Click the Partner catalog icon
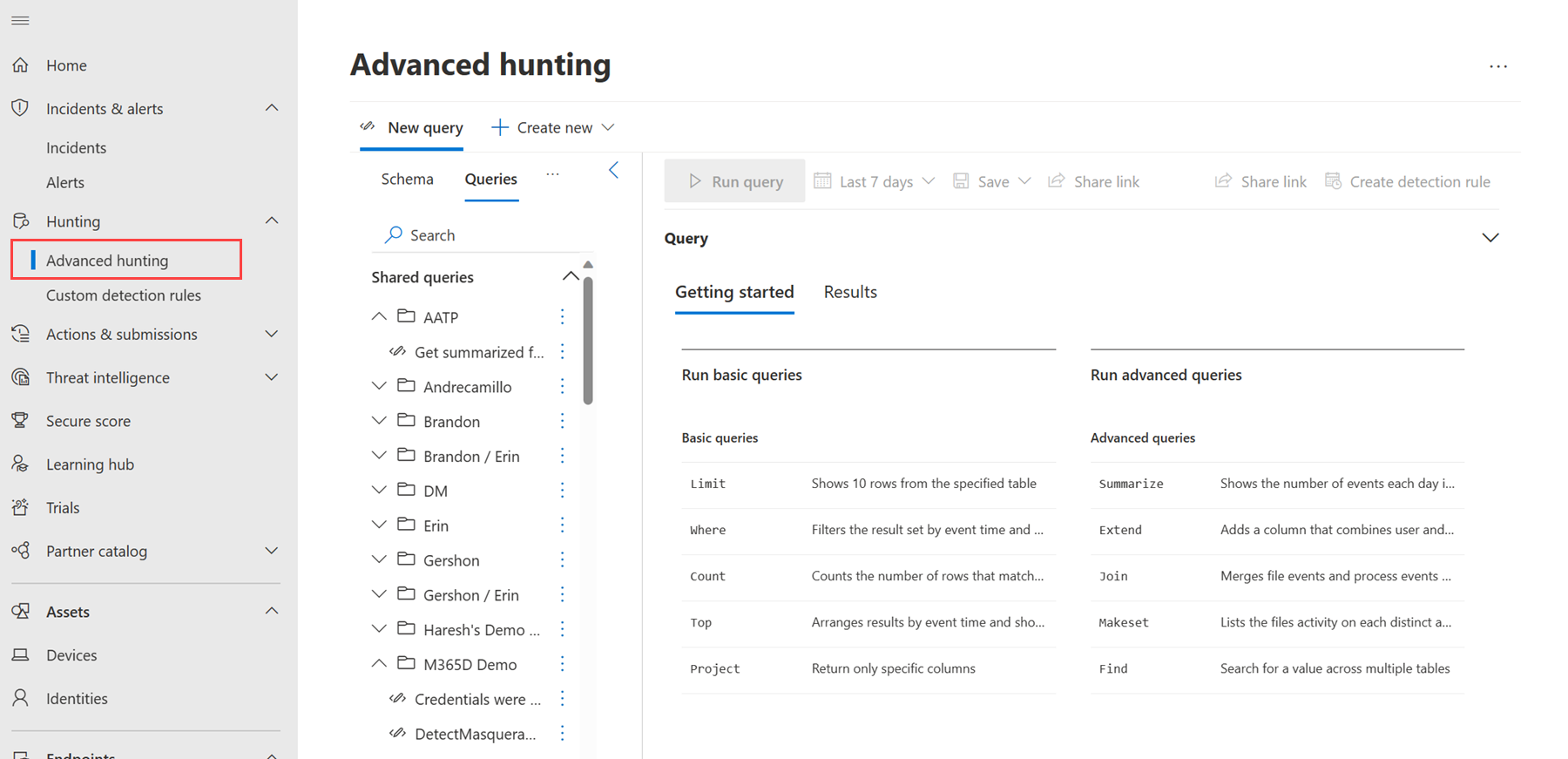 [x=21, y=551]
